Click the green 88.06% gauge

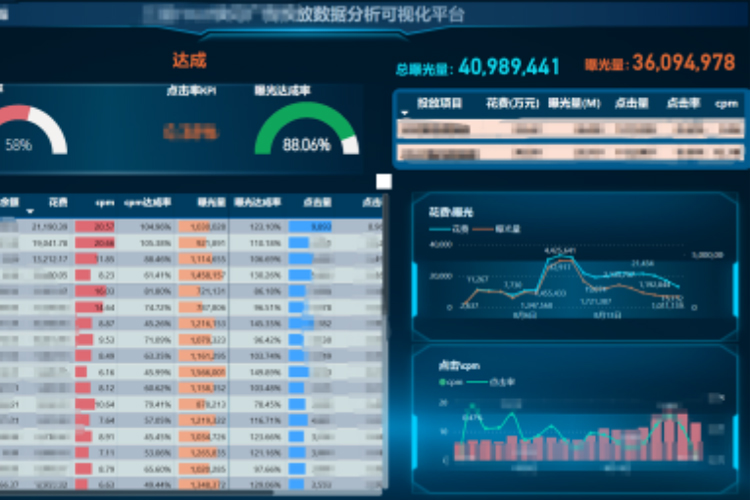tap(307, 129)
